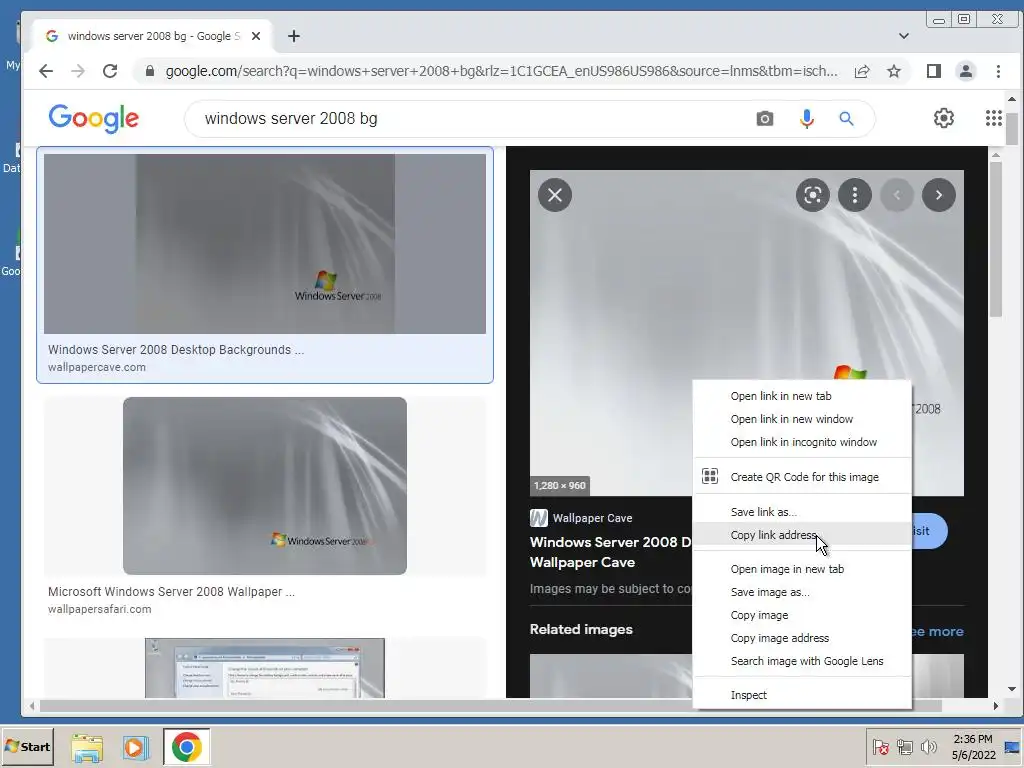
Task: Click the Google logo
Action: click(x=93, y=119)
